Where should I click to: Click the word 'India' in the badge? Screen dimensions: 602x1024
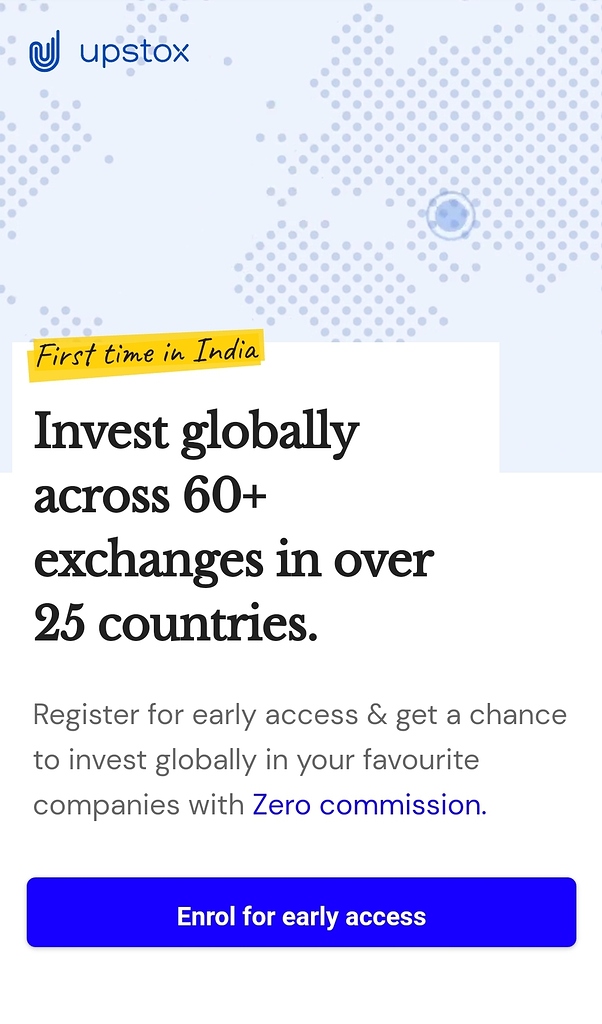pyautogui.click(x=226, y=351)
